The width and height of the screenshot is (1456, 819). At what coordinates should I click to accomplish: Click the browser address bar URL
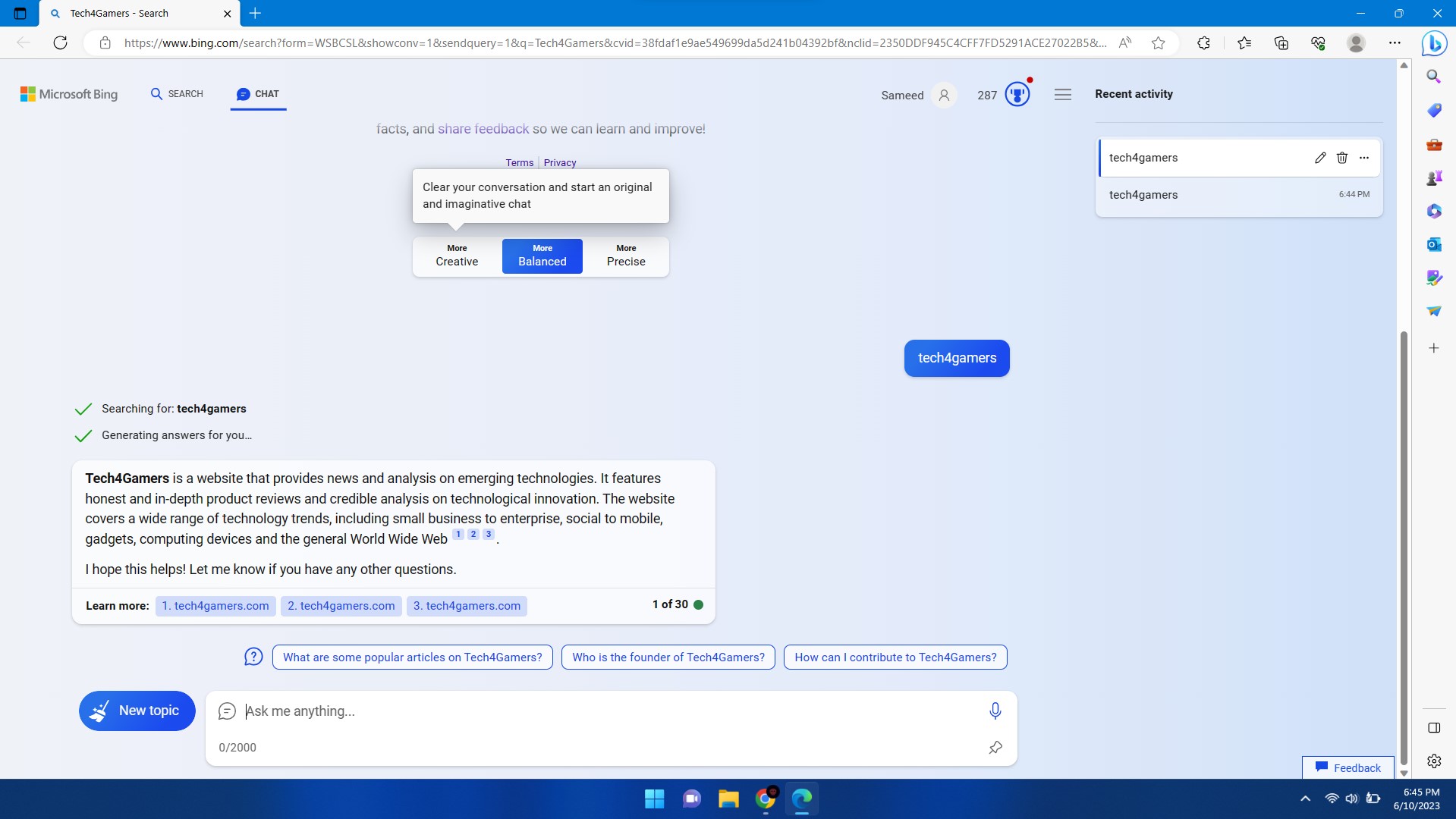pyautogui.click(x=615, y=43)
